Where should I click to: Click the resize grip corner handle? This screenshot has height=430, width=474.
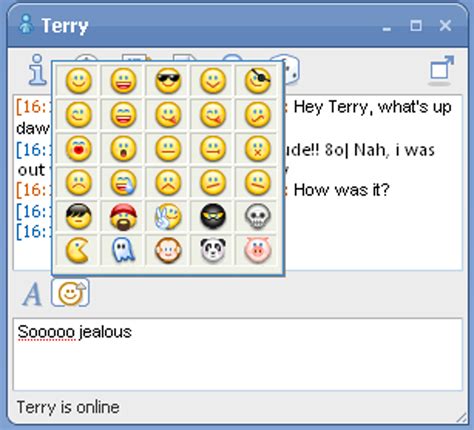(x=462, y=418)
